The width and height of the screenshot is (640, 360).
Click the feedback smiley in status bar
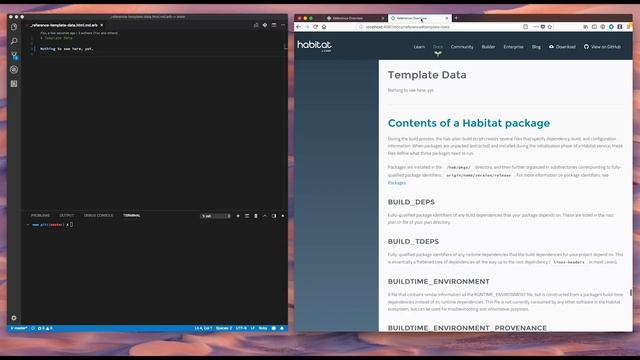coord(274,328)
